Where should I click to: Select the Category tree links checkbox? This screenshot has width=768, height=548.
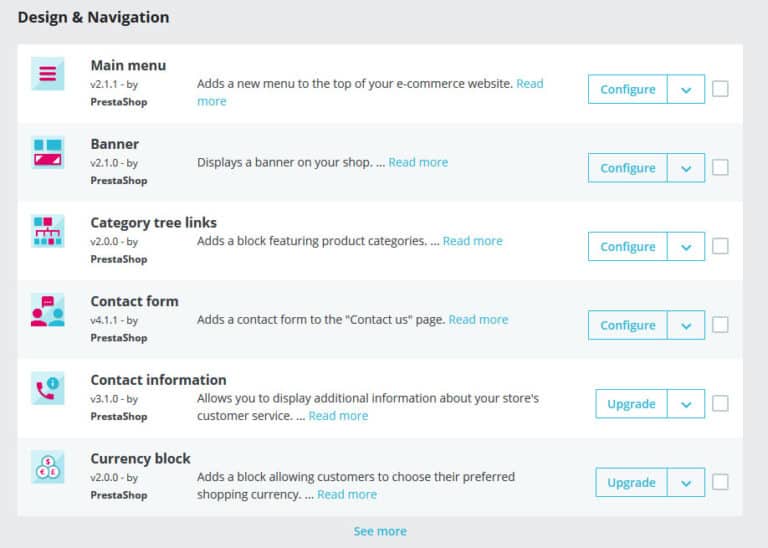click(x=720, y=246)
